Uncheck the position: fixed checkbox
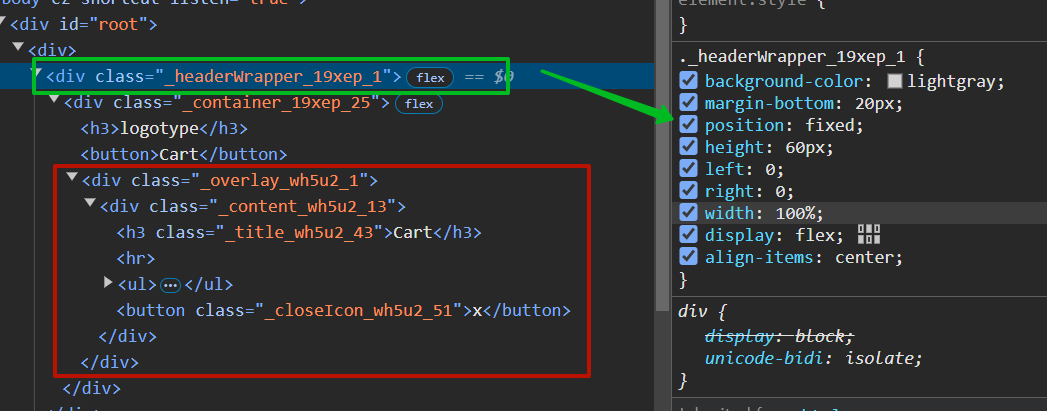1047x411 pixels. pyautogui.click(x=688, y=125)
